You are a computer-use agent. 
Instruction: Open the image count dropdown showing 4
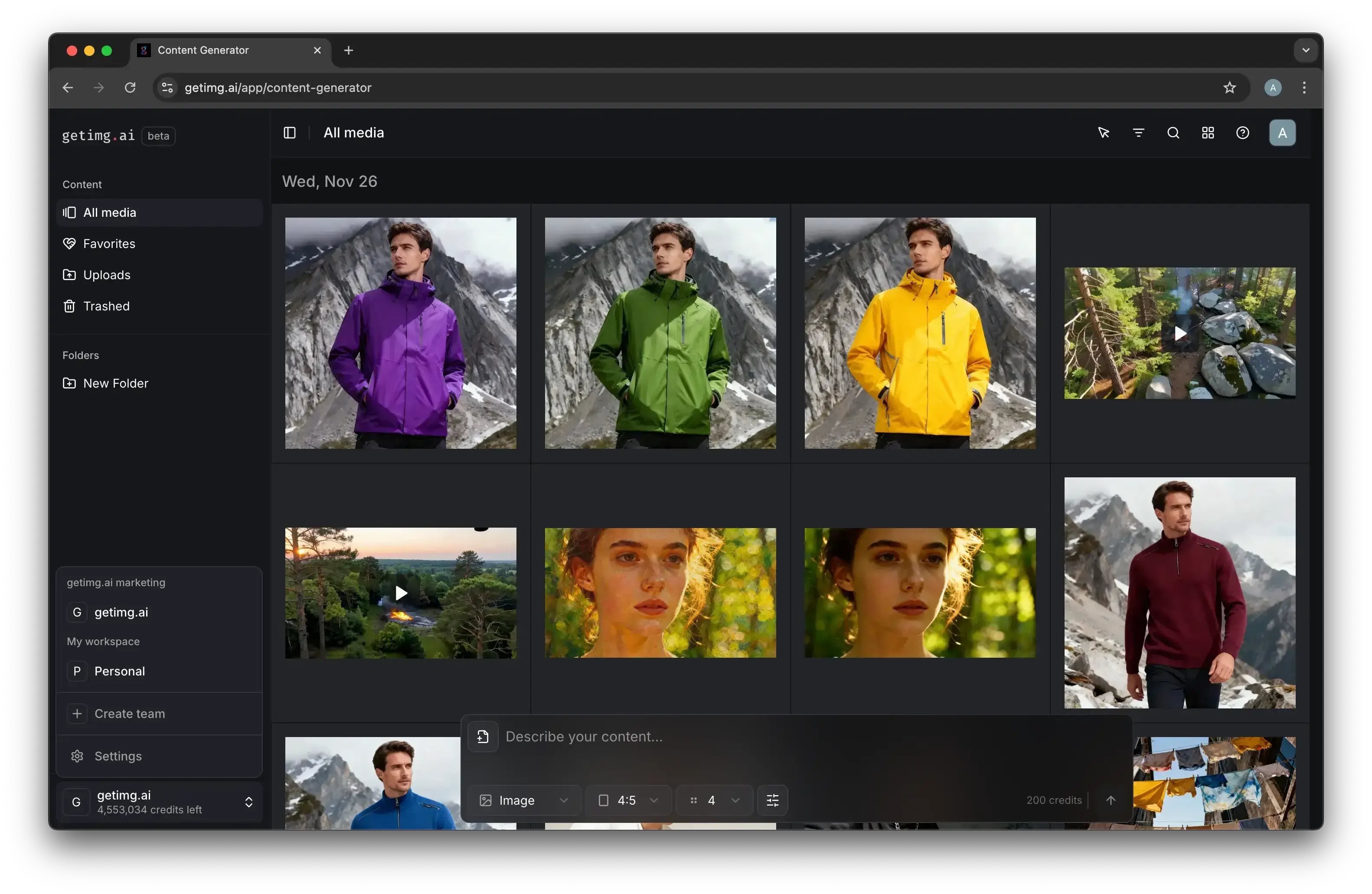(x=714, y=800)
